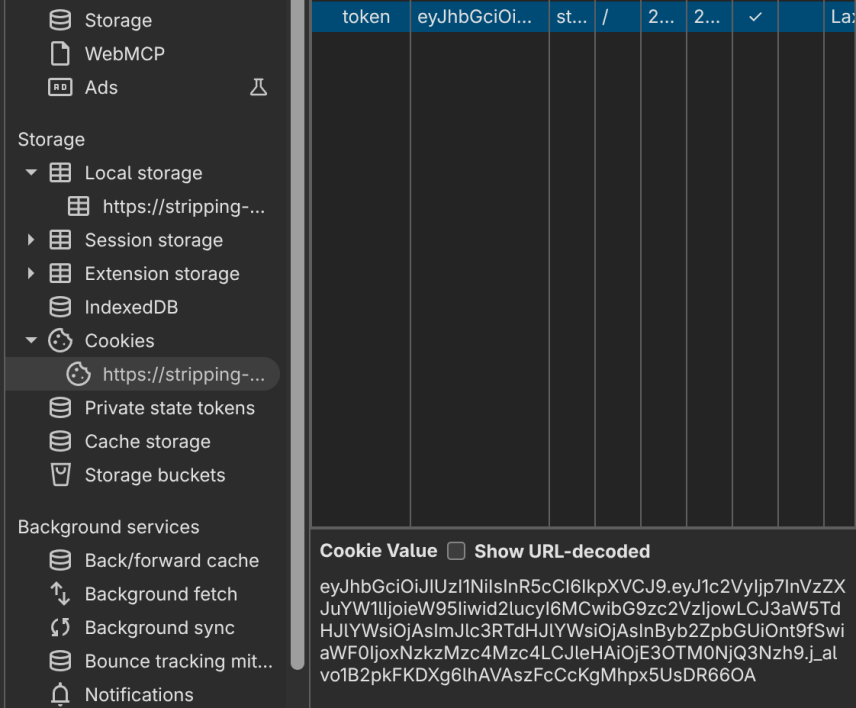Collapse the Cookies tree node

[x=31, y=341]
